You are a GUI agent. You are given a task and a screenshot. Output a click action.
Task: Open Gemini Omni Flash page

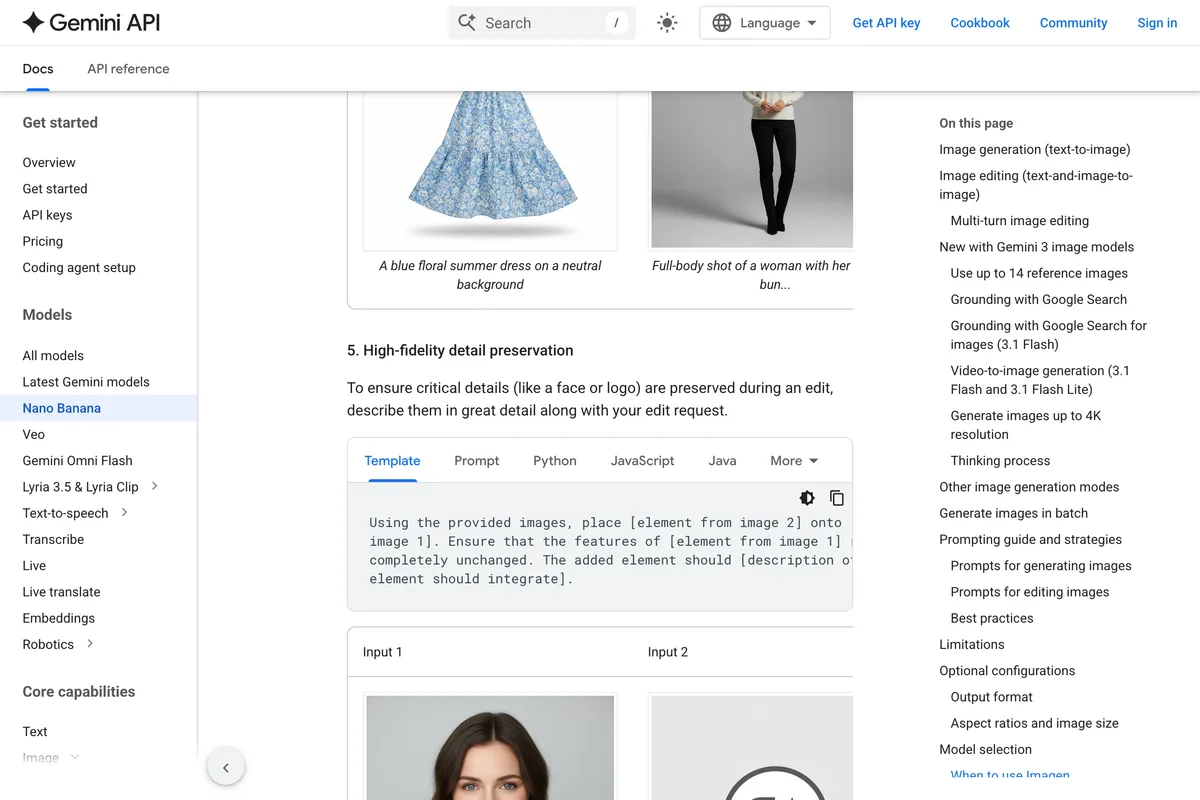point(77,460)
